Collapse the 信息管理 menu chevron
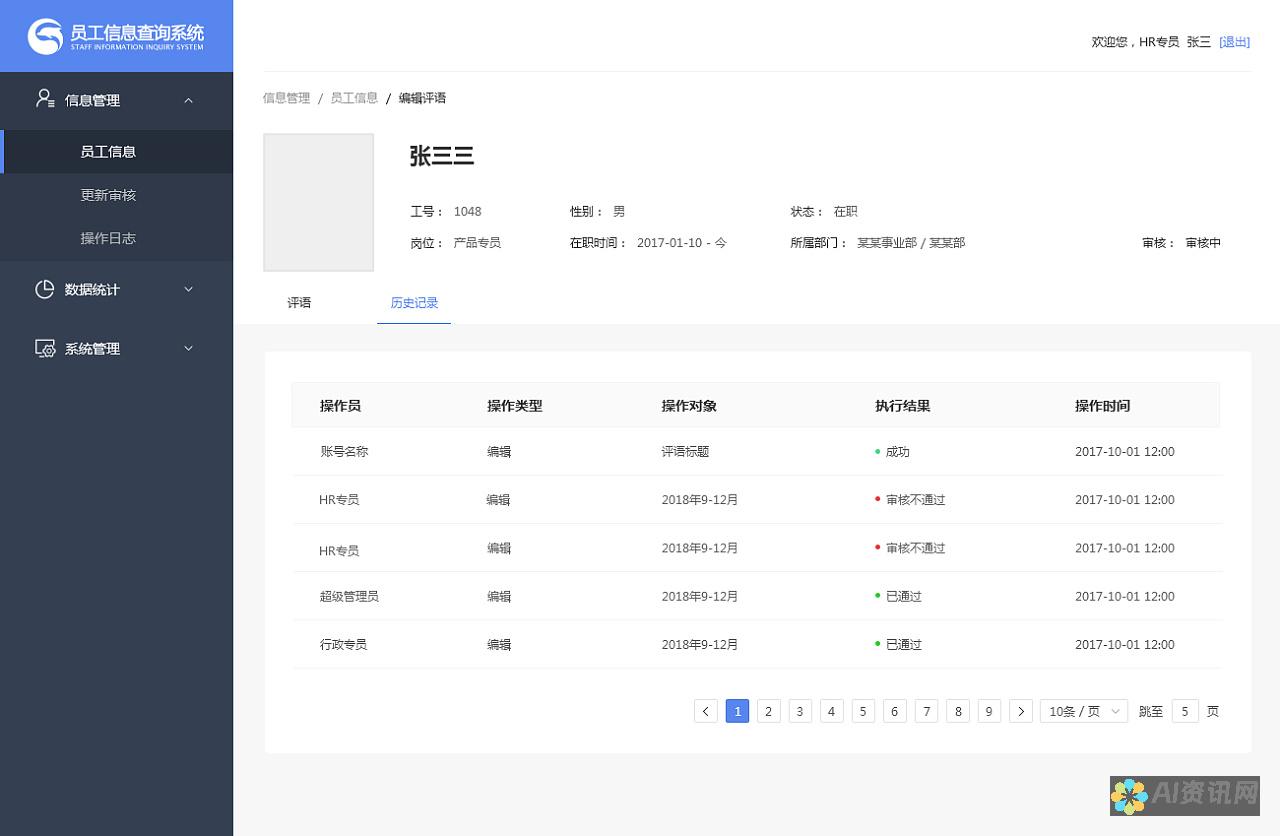Image resolution: width=1280 pixels, height=836 pixels. pos(188,100)
